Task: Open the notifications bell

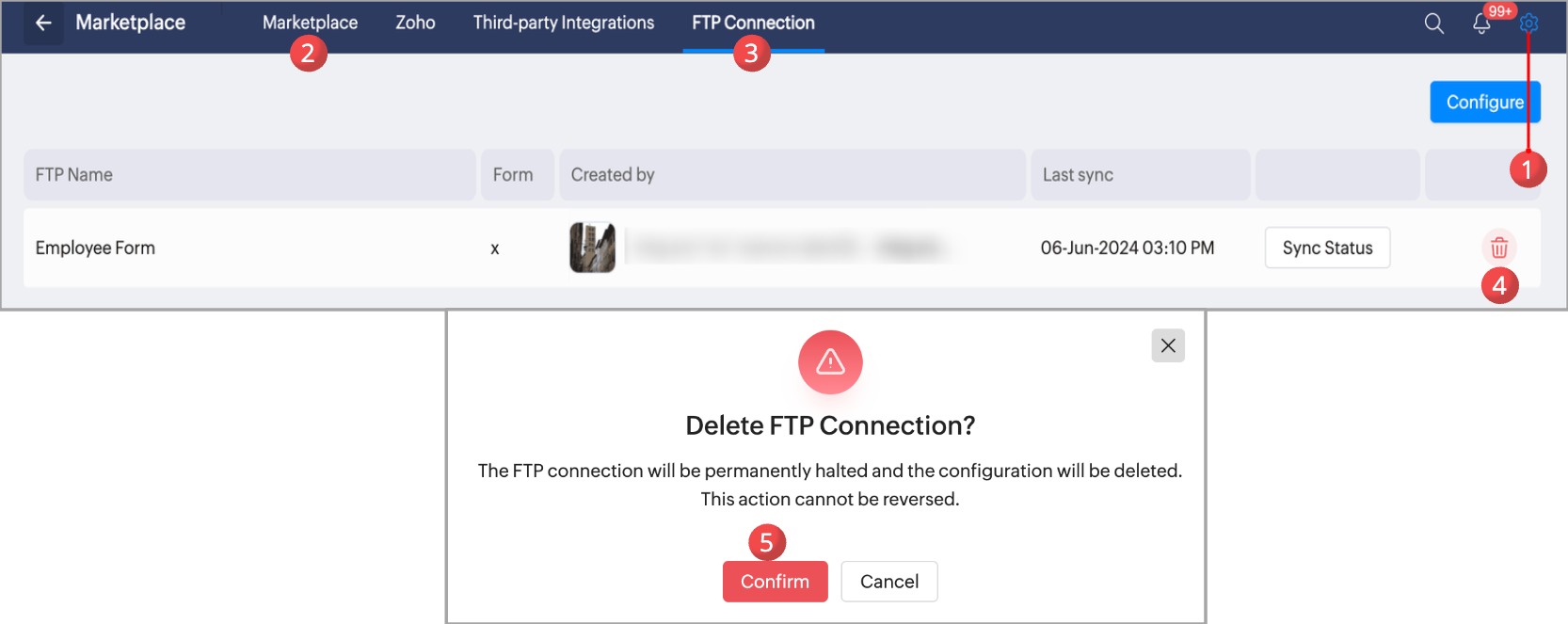Action: tap(1481, 24)
